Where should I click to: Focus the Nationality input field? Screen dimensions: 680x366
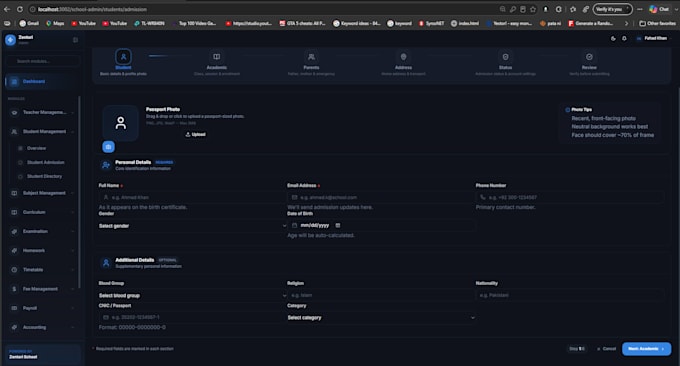click(x=569, y=295)
